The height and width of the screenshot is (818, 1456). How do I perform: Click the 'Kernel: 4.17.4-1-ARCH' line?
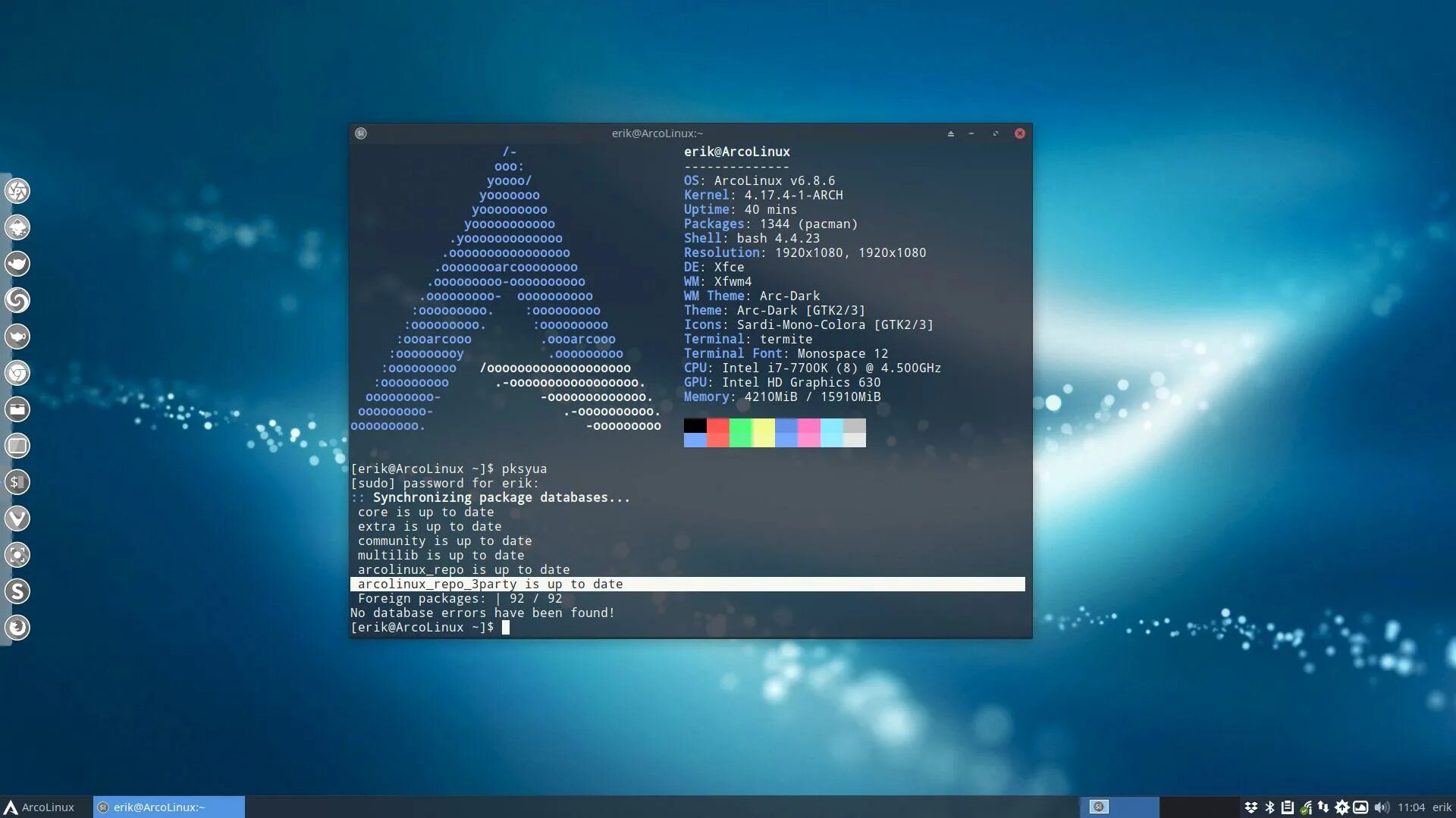coord(763,196)
